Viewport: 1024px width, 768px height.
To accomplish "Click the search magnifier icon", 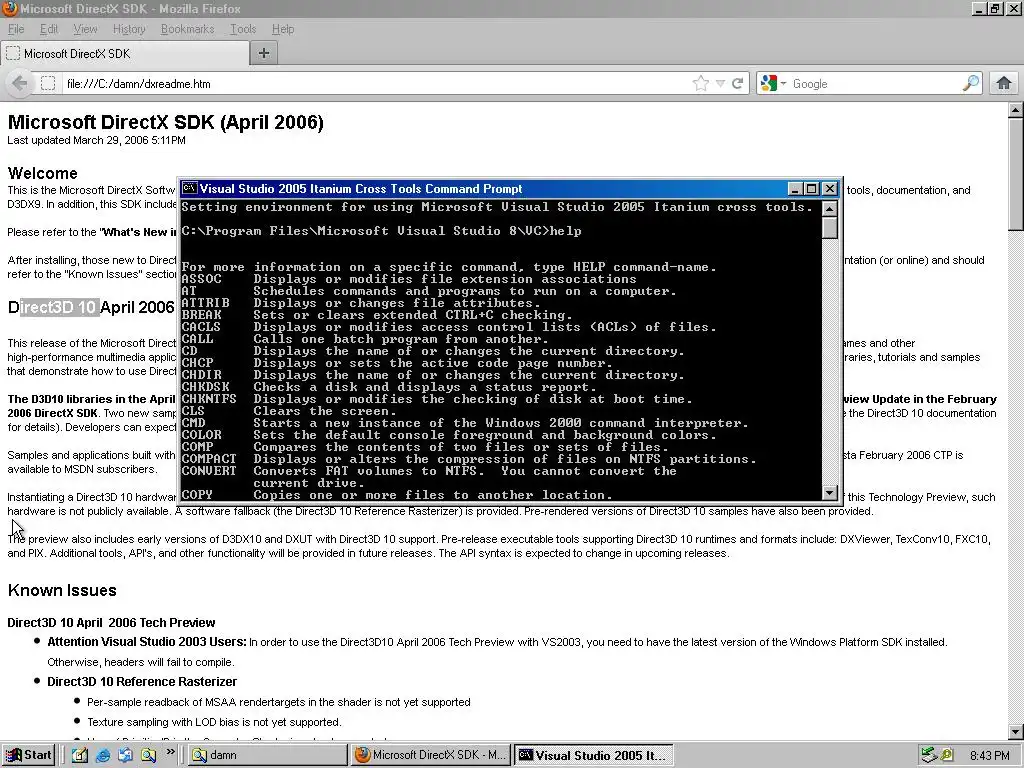I will pyautogui.click(x=970, y=84).
